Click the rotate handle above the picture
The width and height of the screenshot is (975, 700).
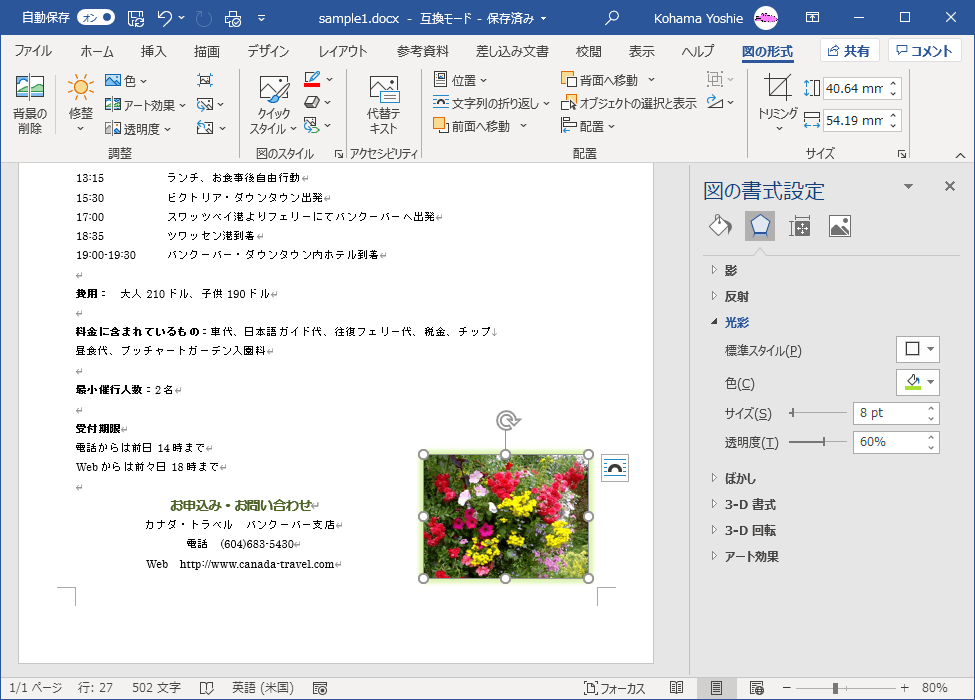coord(507,421)
